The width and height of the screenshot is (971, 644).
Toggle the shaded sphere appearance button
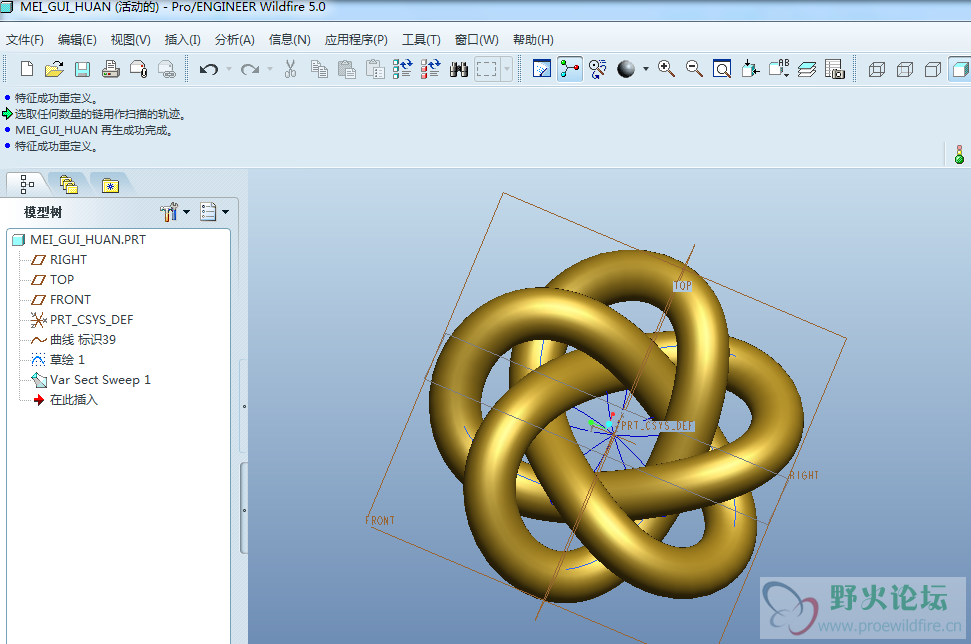(x=626, y=69)
